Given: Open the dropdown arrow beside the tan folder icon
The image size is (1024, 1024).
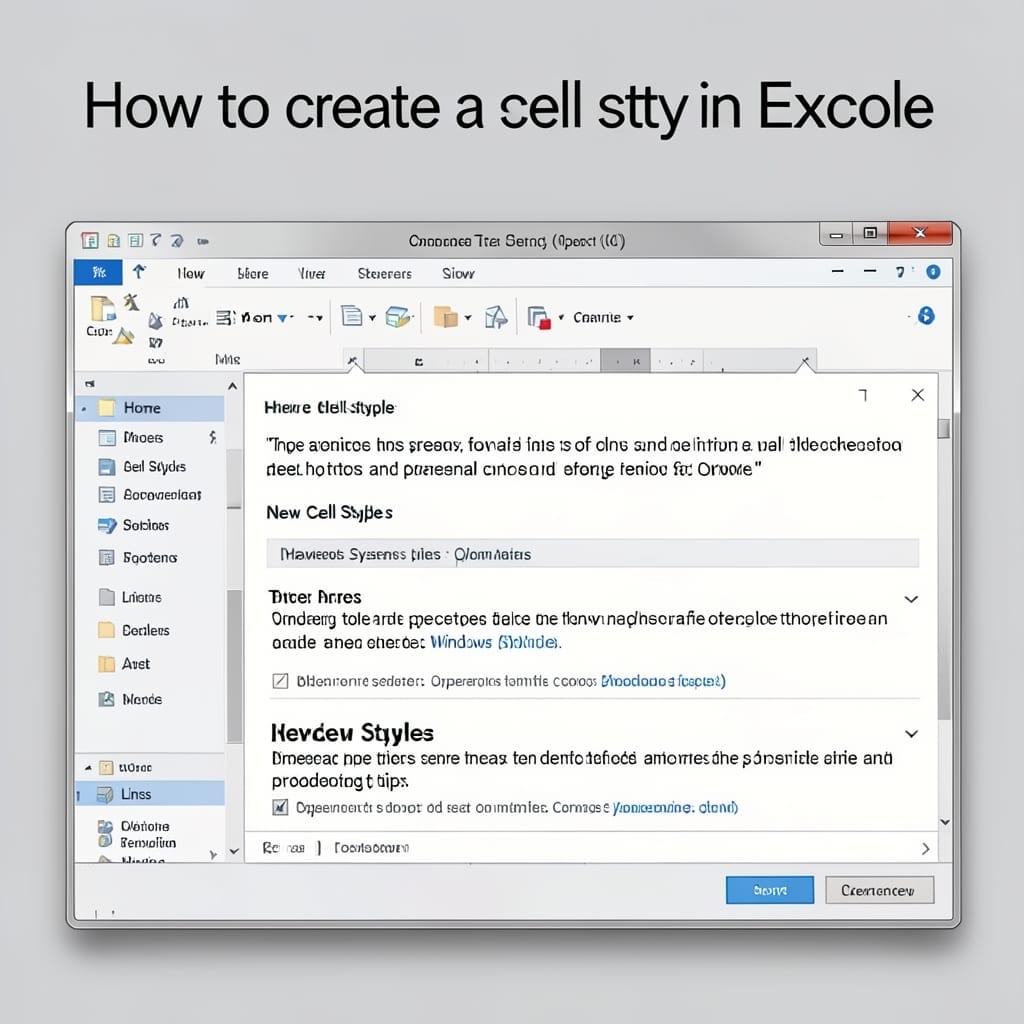Looking at the screenshot, I should pyautogui.click(x=468, y=318).
